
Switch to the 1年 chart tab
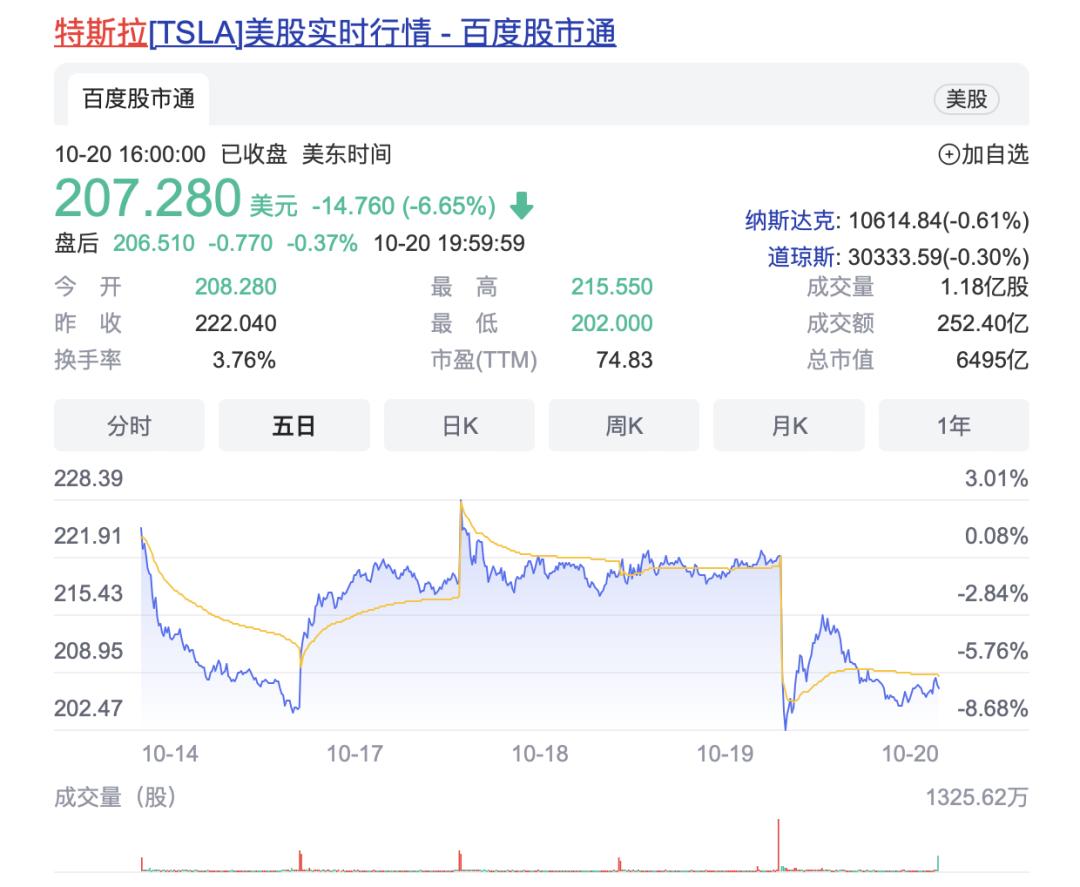(953, 426)
